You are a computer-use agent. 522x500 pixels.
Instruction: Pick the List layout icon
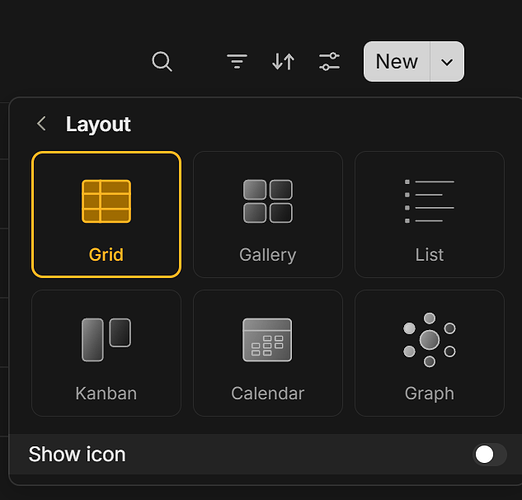pyautogui.click(x=429, y=201)
